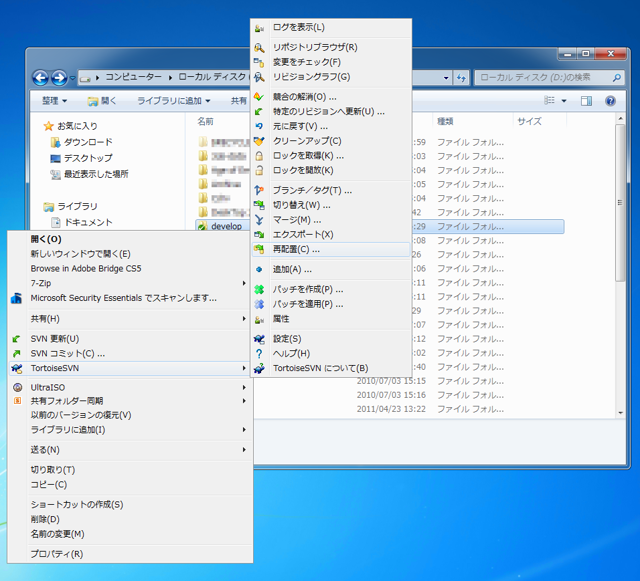Click the cleanup icon beside クリーンアップ

[259, 141]
